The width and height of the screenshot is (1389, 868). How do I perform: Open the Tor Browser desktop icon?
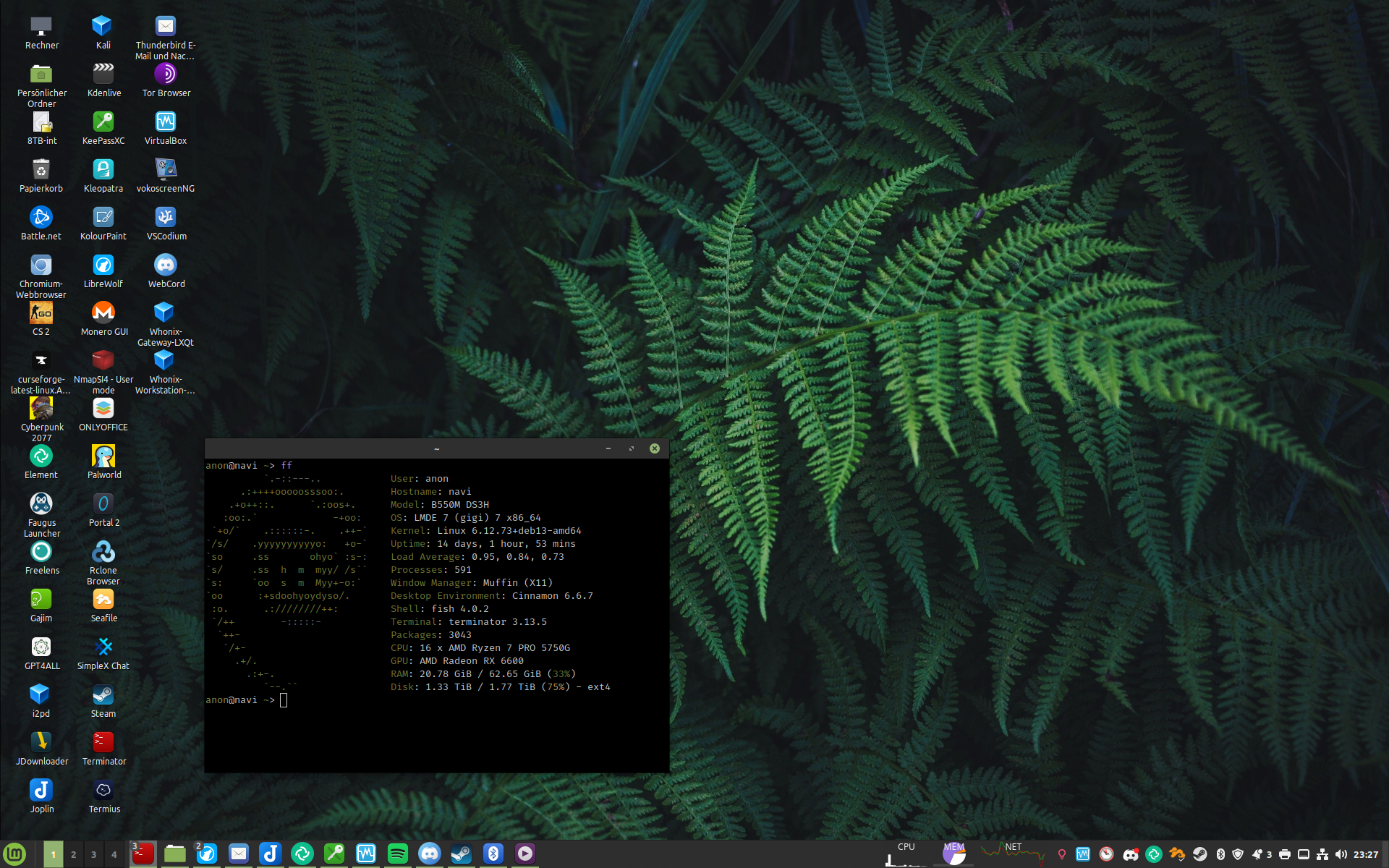coord(166,75)
